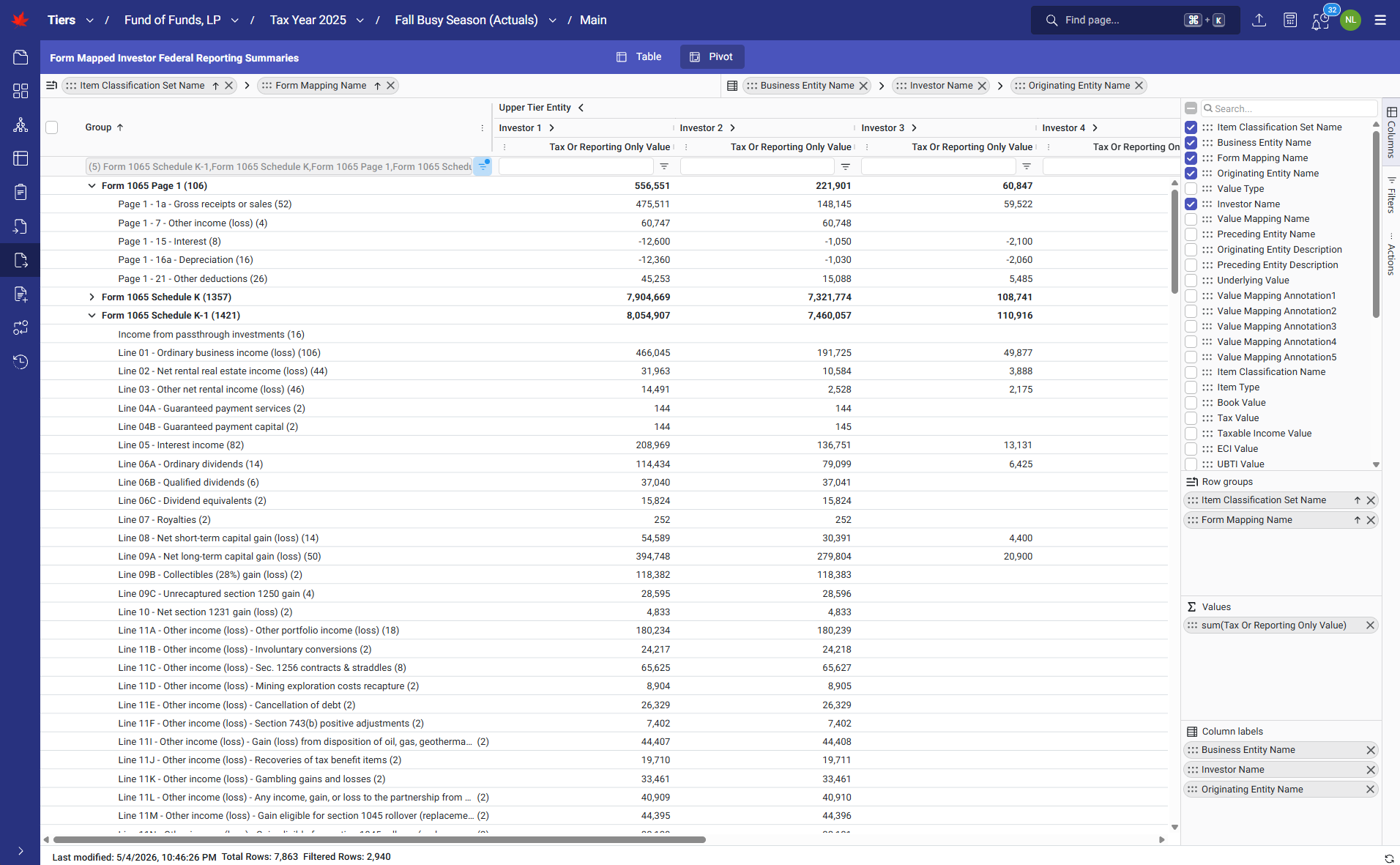Open the Filters side panel tab

pyautogui.click(x=1391, y=196)
